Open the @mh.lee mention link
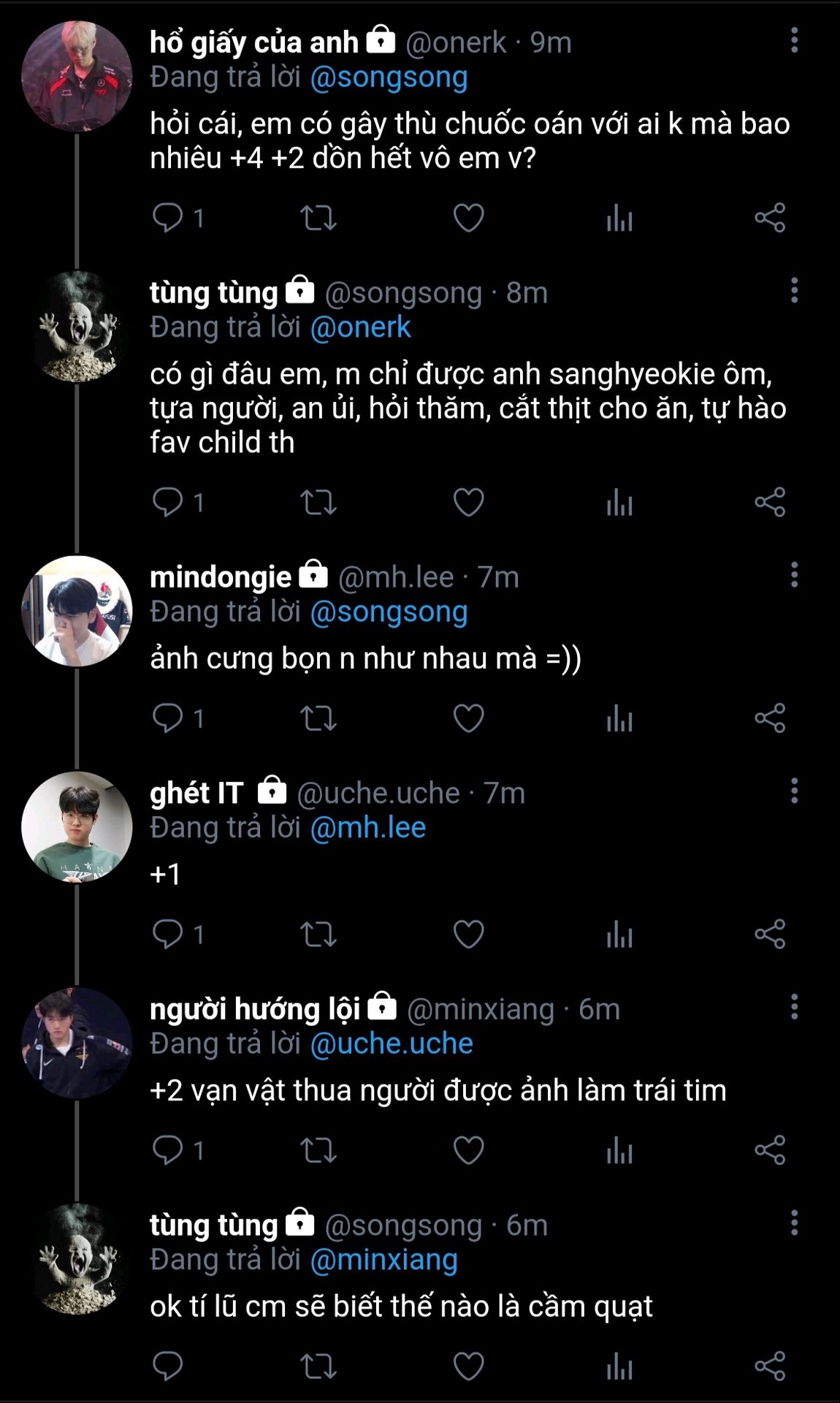 (368, 828)
